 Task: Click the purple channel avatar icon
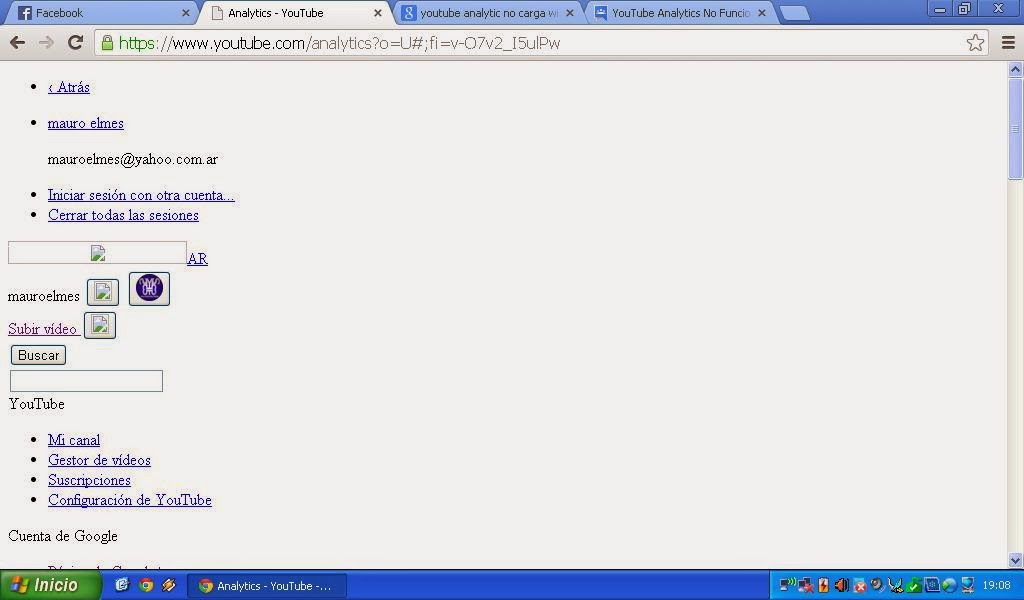pyautogui.click(x=150, y=289)
